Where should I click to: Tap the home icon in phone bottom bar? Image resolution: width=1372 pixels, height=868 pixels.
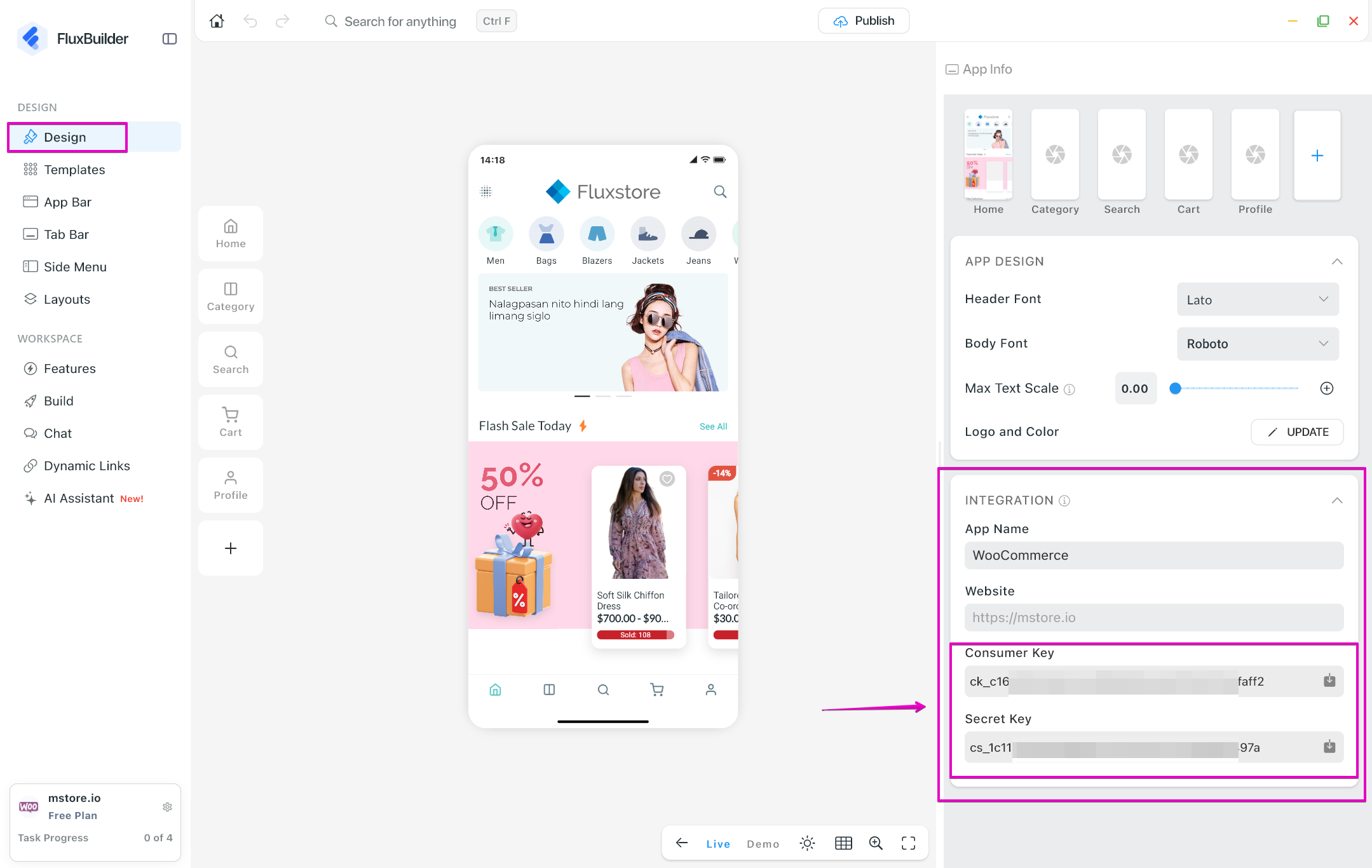click(496, 689)
